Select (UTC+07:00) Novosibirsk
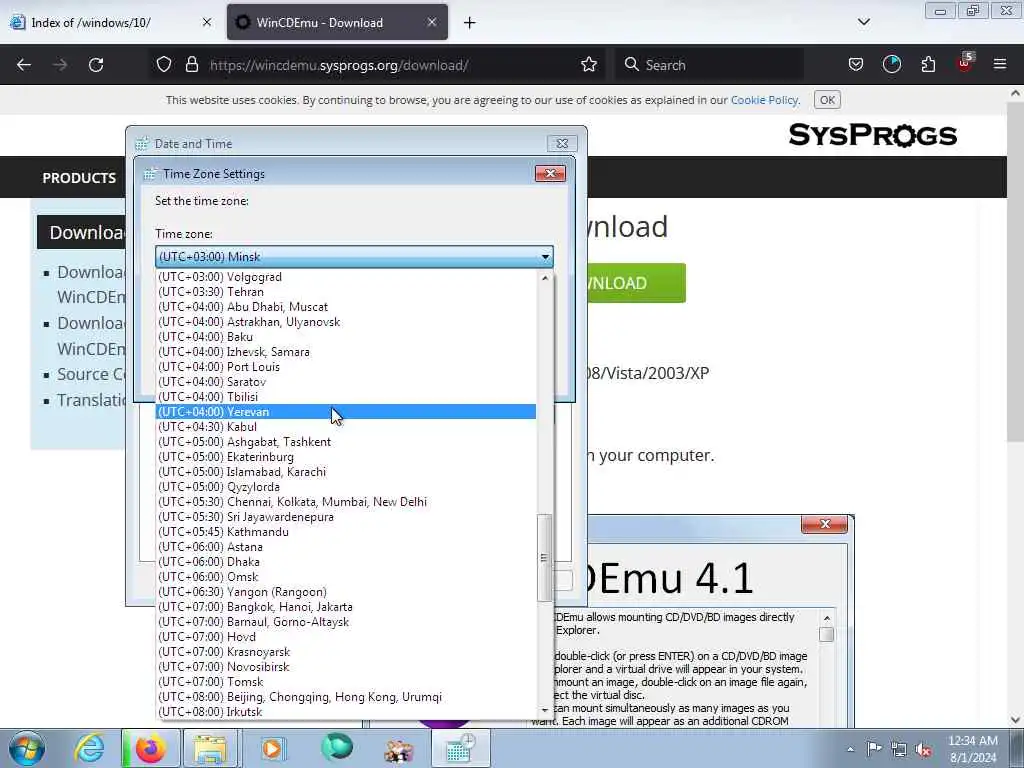 pyautogui.click(x=345, y=667)
